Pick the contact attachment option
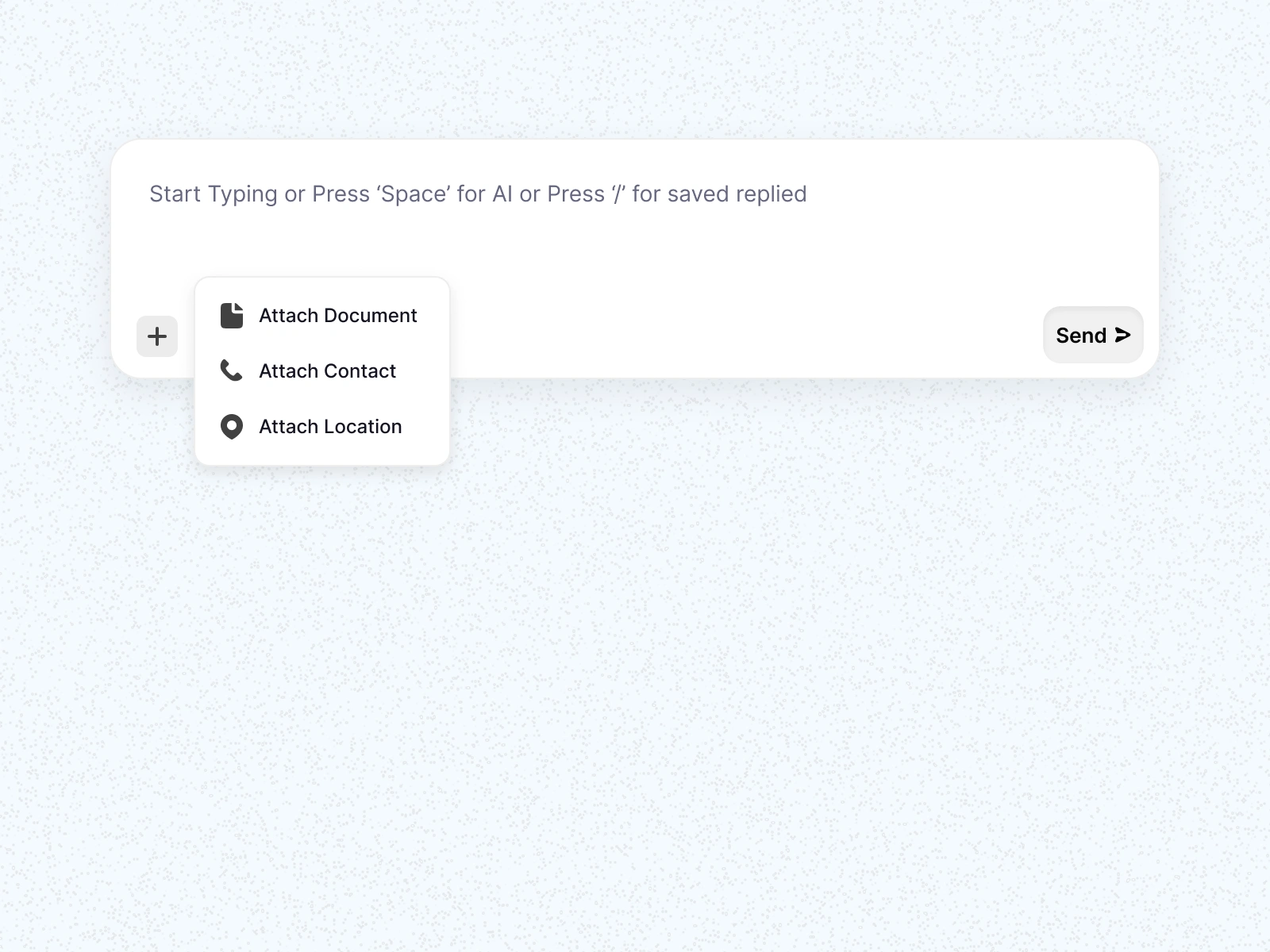 tap(322, 371)
